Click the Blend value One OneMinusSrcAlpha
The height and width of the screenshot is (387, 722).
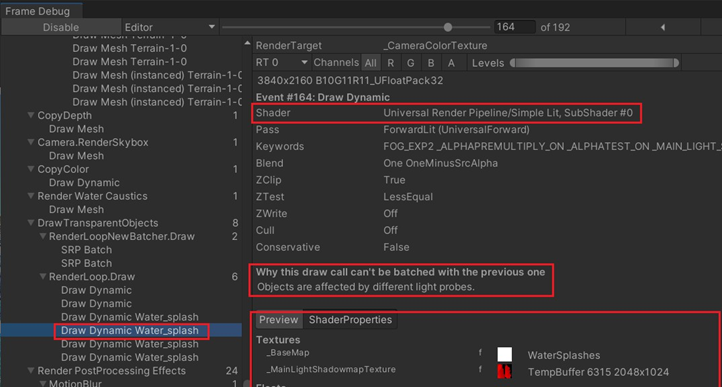click(441, 164)
